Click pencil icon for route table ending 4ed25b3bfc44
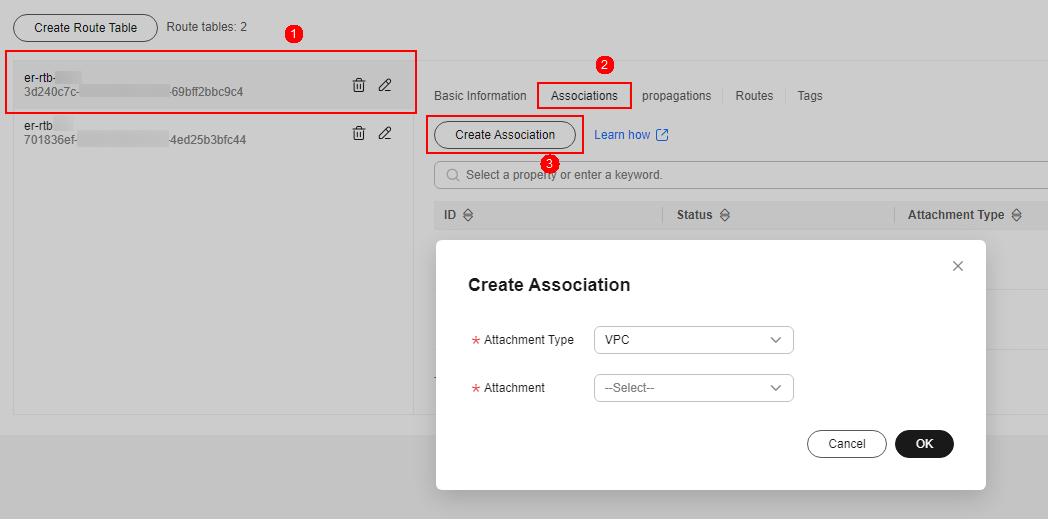The height and width of the screenshot is (519, 1048). click(385, 133)
